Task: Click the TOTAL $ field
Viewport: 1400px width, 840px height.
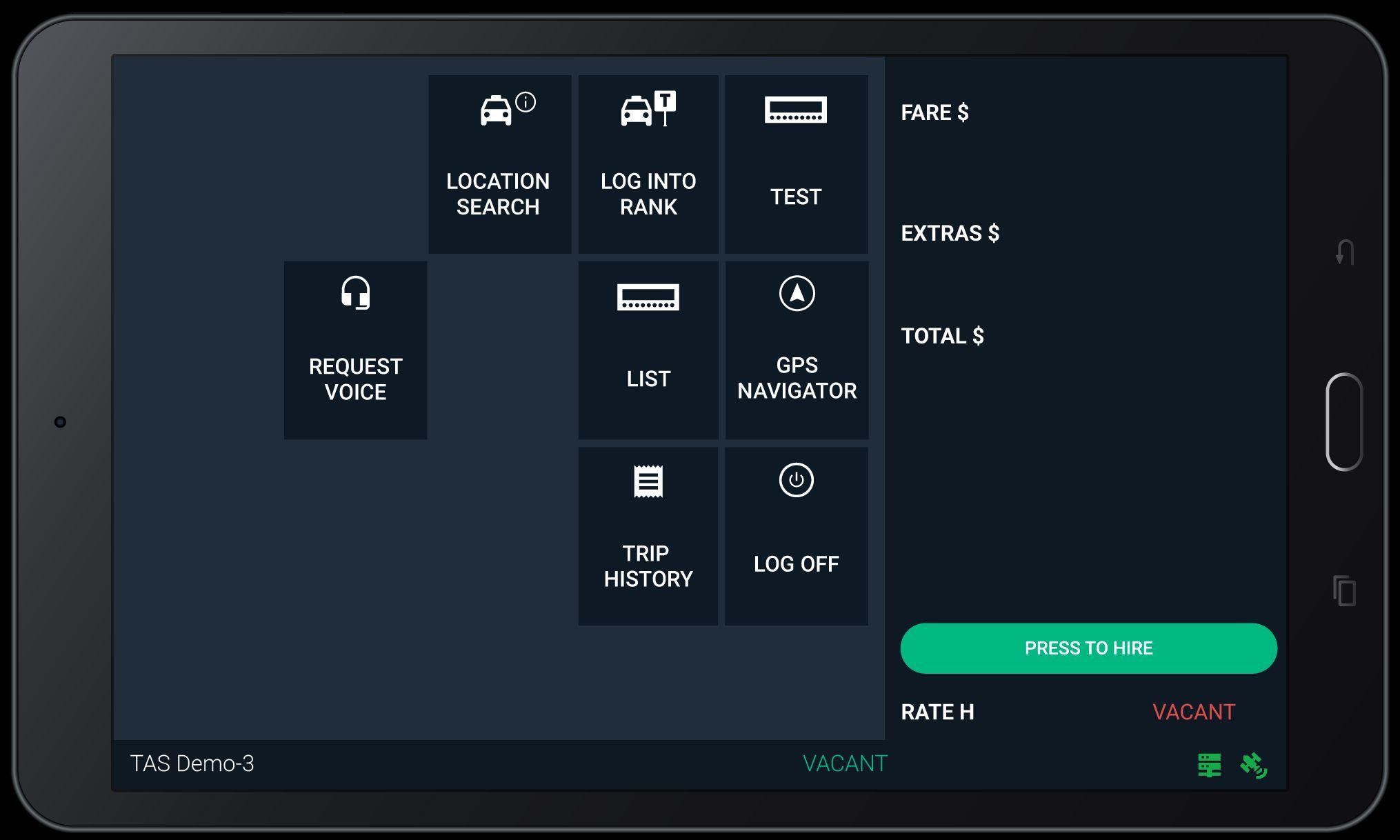Action: point(942,336)
